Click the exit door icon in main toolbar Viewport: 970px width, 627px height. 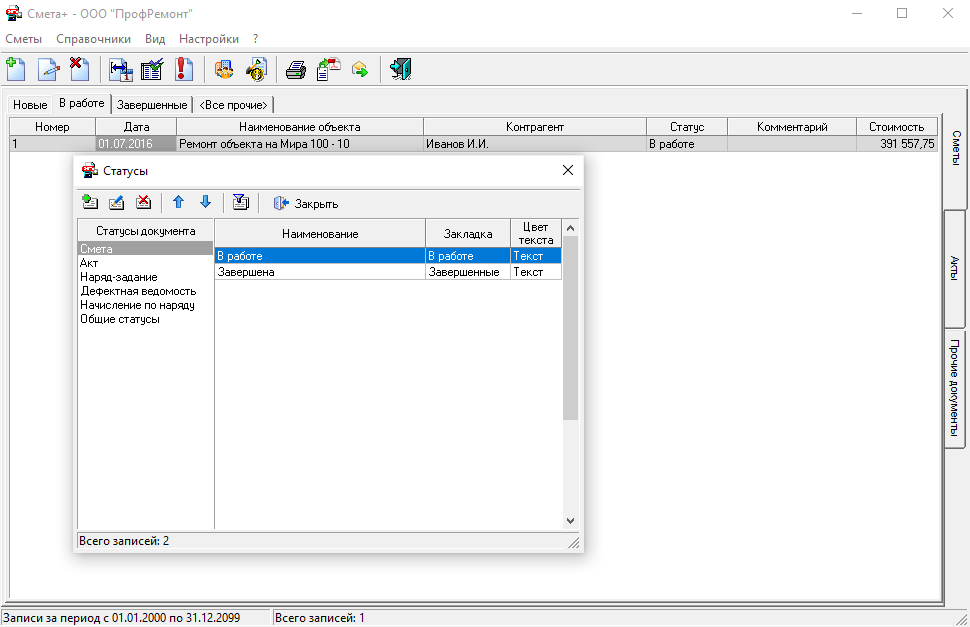(401, 69)
